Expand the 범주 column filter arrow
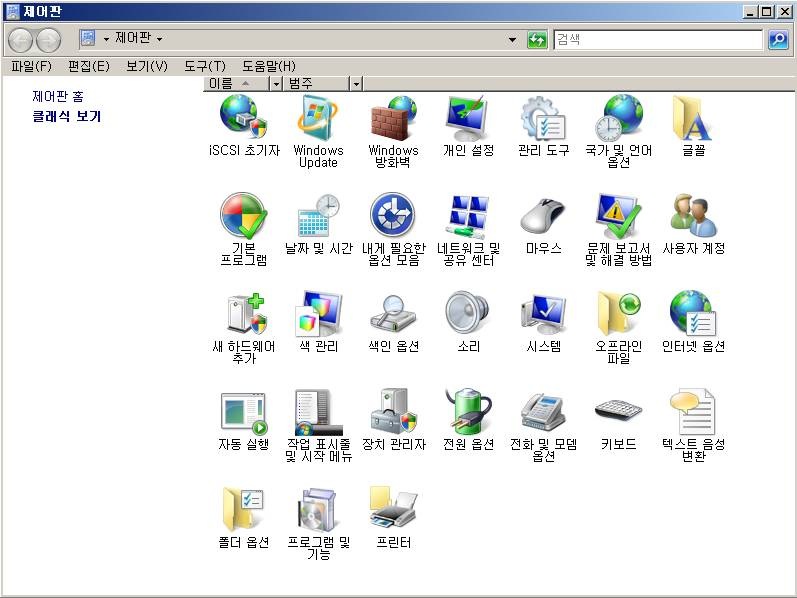Screen dimensions: 797x598 (x=356, y=83)
